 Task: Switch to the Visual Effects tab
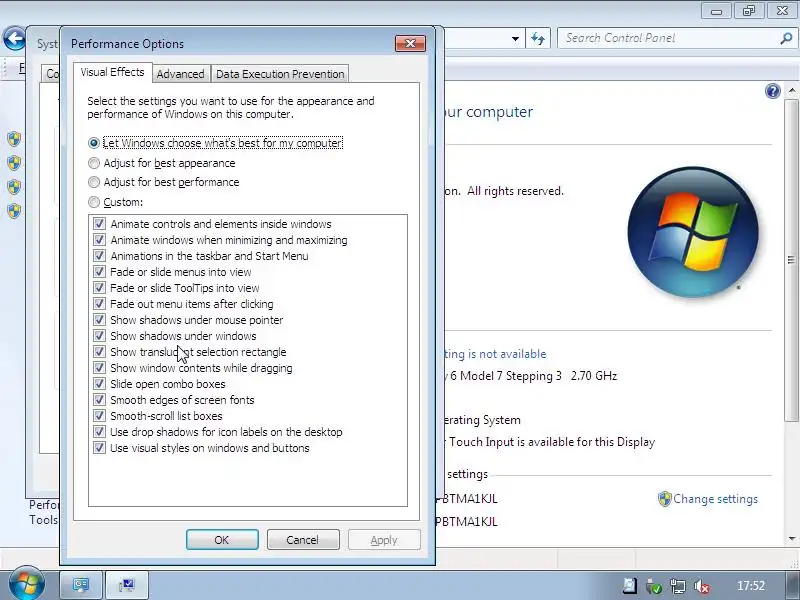click(x=112, y=72)
